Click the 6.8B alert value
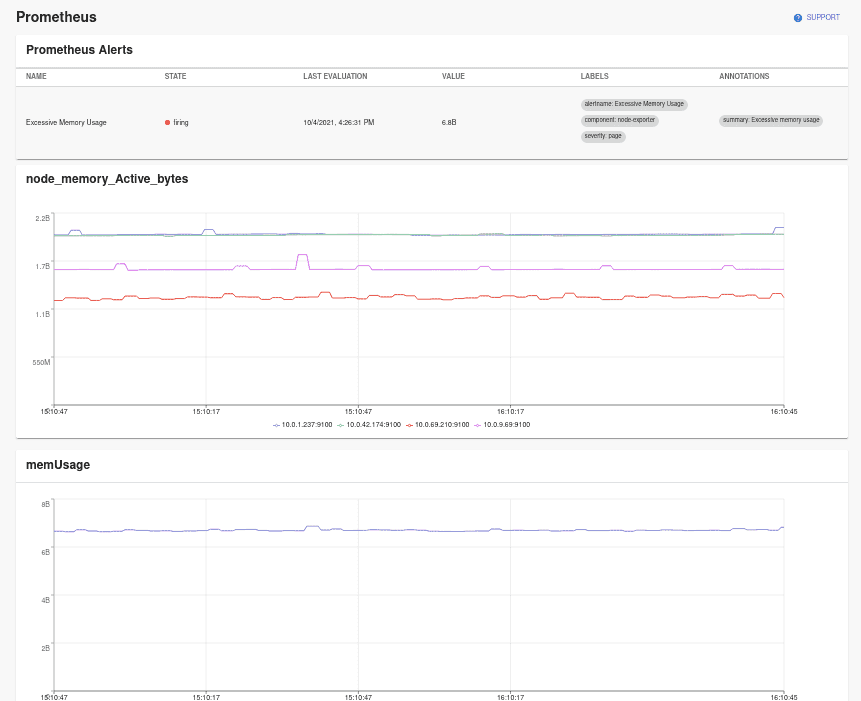This screenshot has height=701, width=861. (x=449, y=122)
